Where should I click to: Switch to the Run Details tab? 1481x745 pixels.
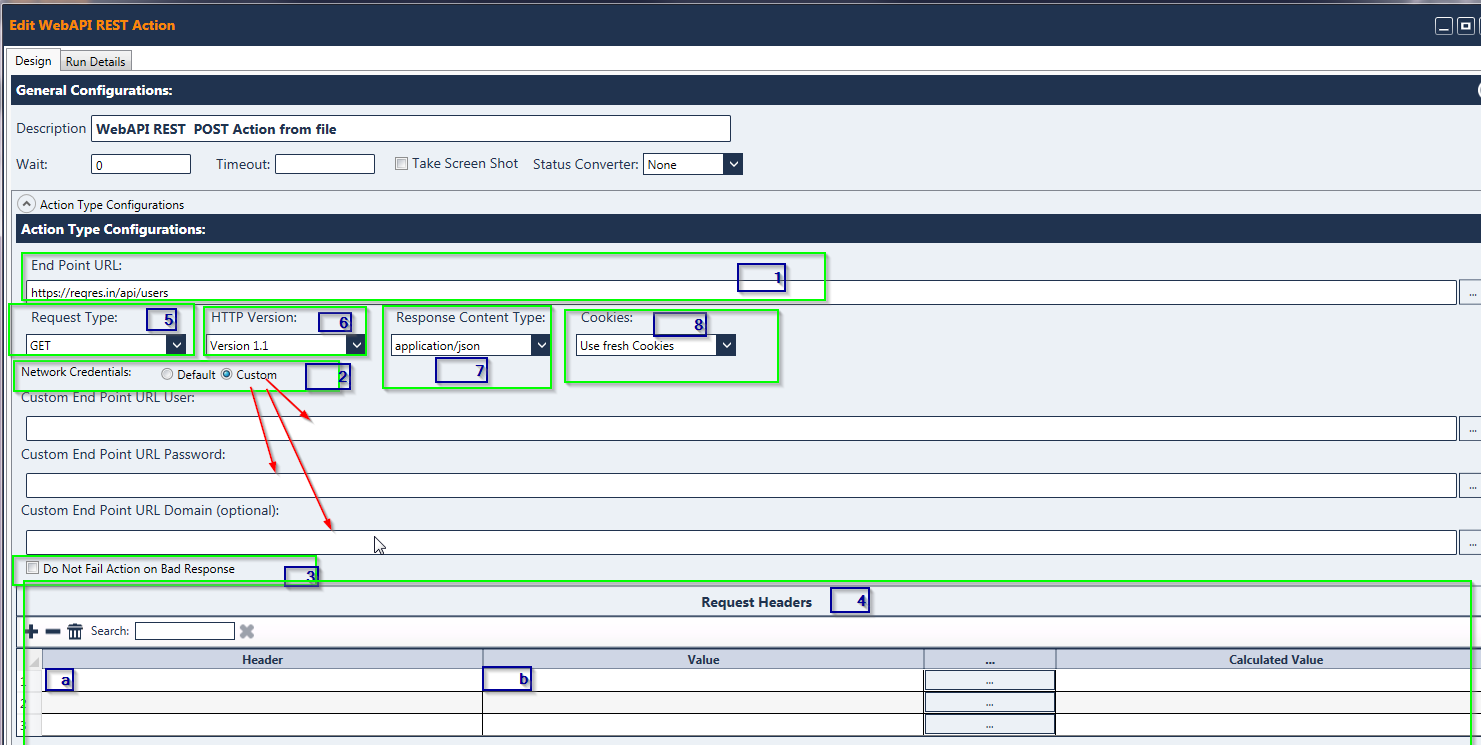click(x=96, y=61)
